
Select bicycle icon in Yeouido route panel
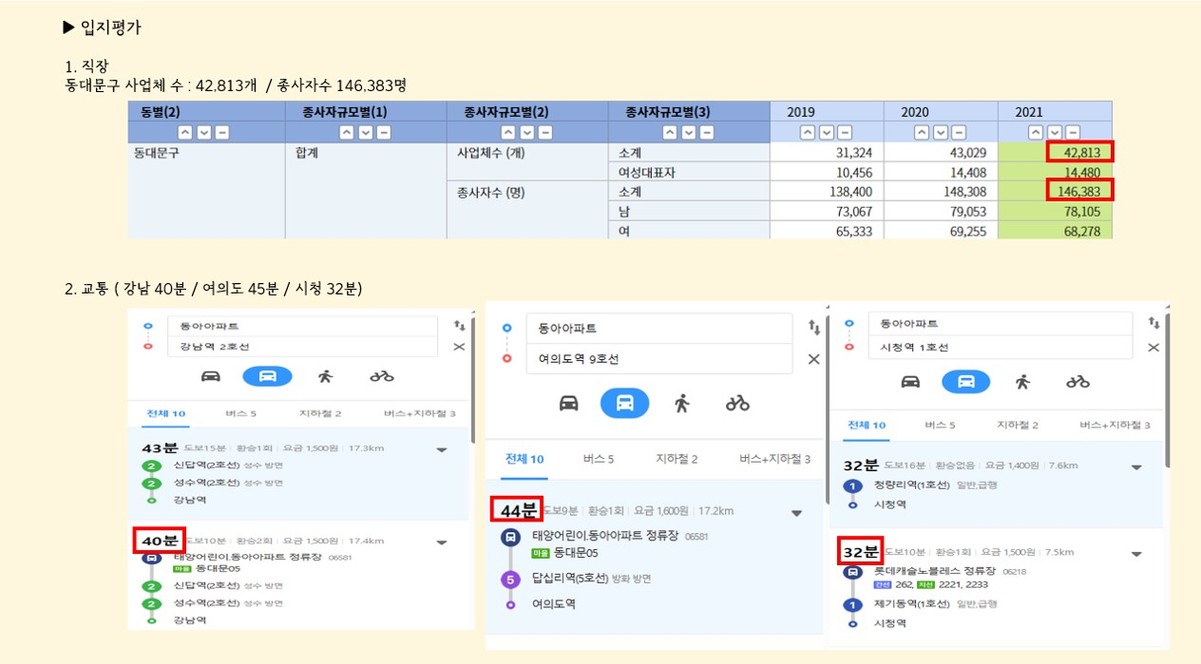738,403
